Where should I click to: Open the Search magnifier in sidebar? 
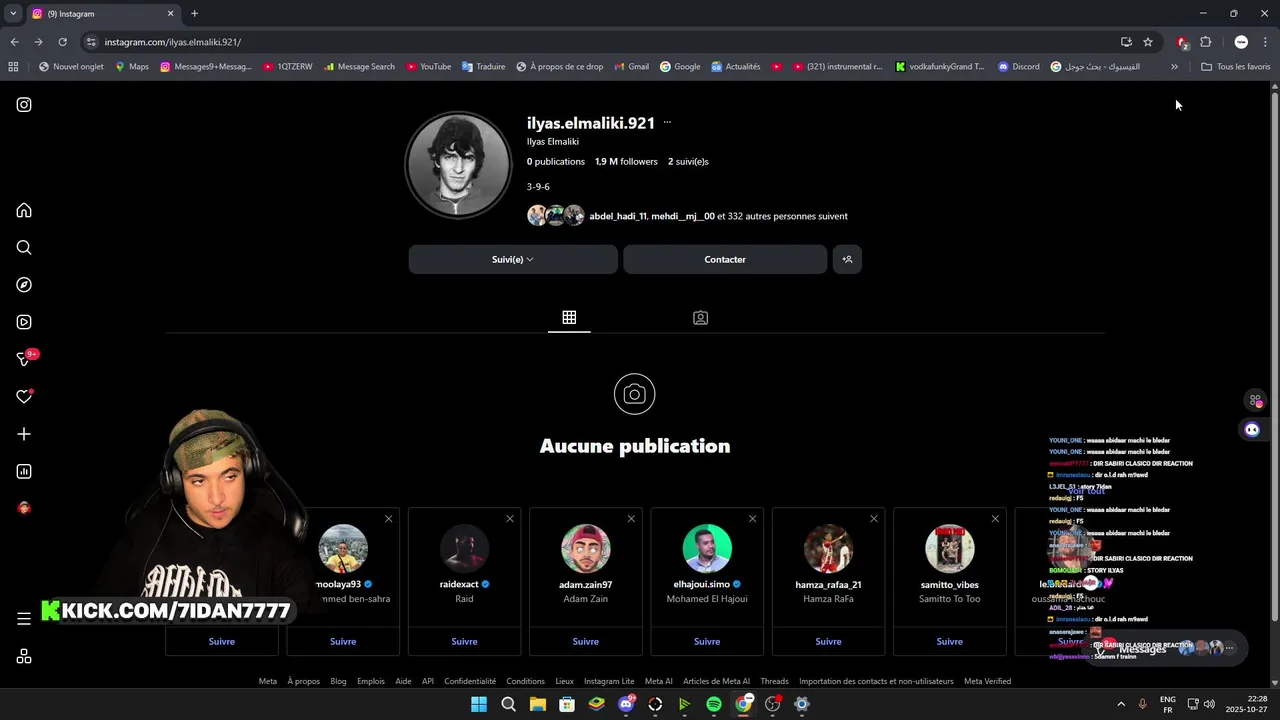[x=24, y=247]
